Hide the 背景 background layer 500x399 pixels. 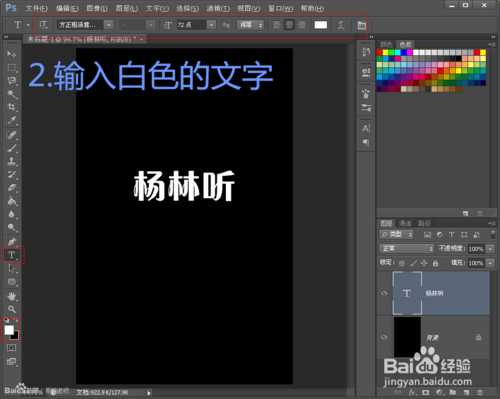click(384, 337)
